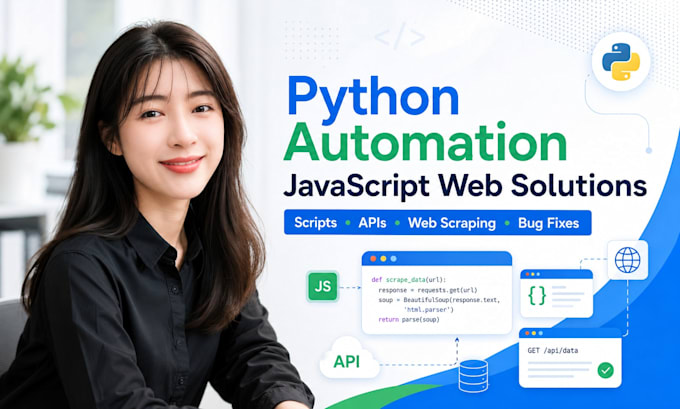Click "response = requests.get(url)" code line
Viewport: 680px width, 409px height.
point(428,290)
